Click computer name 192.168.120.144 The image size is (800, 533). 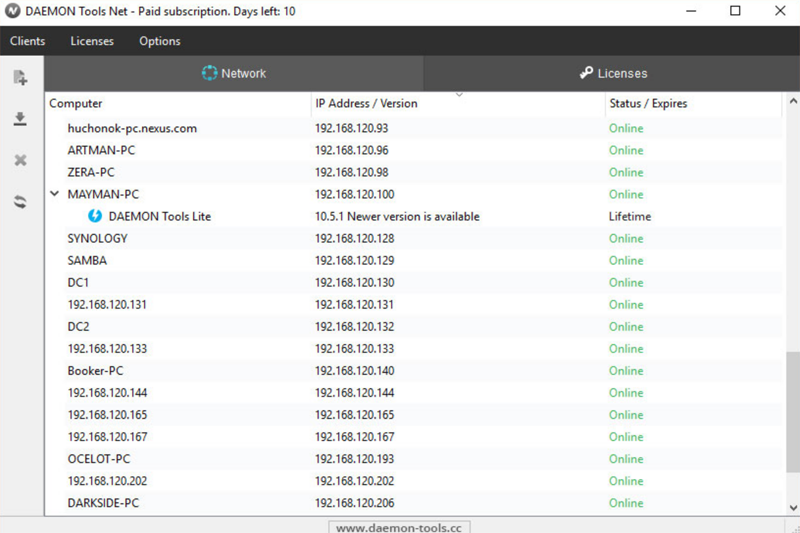107,392
